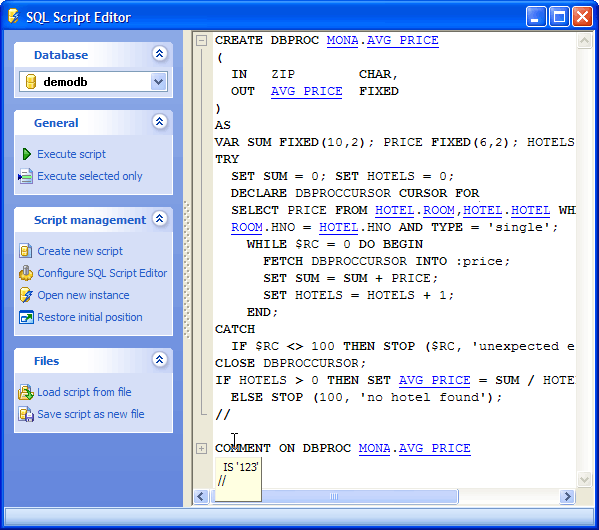Click the Execute script green arrow icon
This screenshot has height=530, width=599.
coord(26,154)
